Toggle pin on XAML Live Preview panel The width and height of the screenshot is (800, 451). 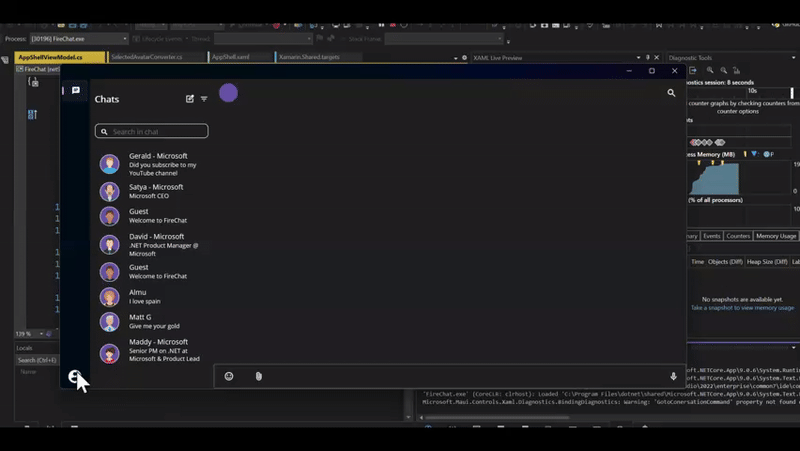pos(648,58)
